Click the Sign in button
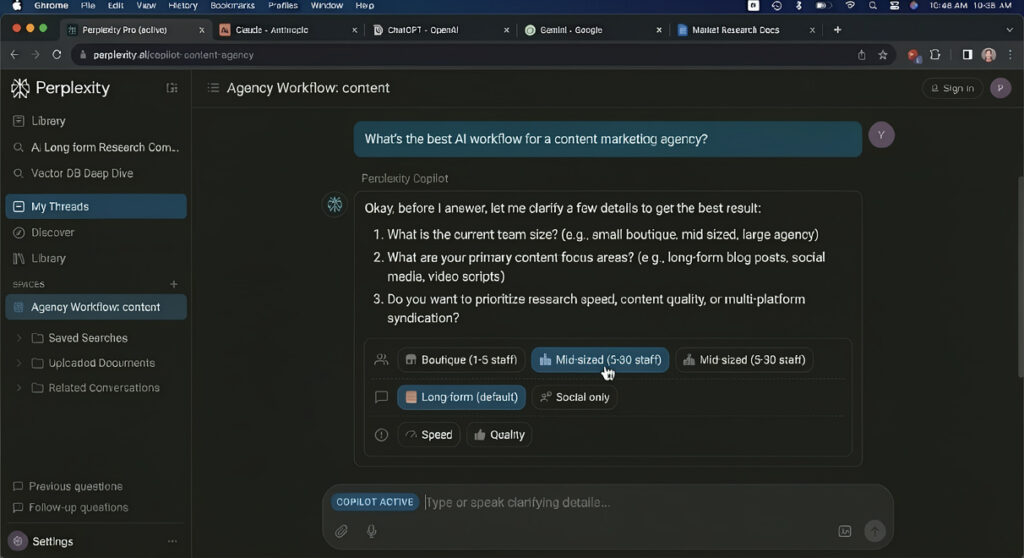 point(952,88)
